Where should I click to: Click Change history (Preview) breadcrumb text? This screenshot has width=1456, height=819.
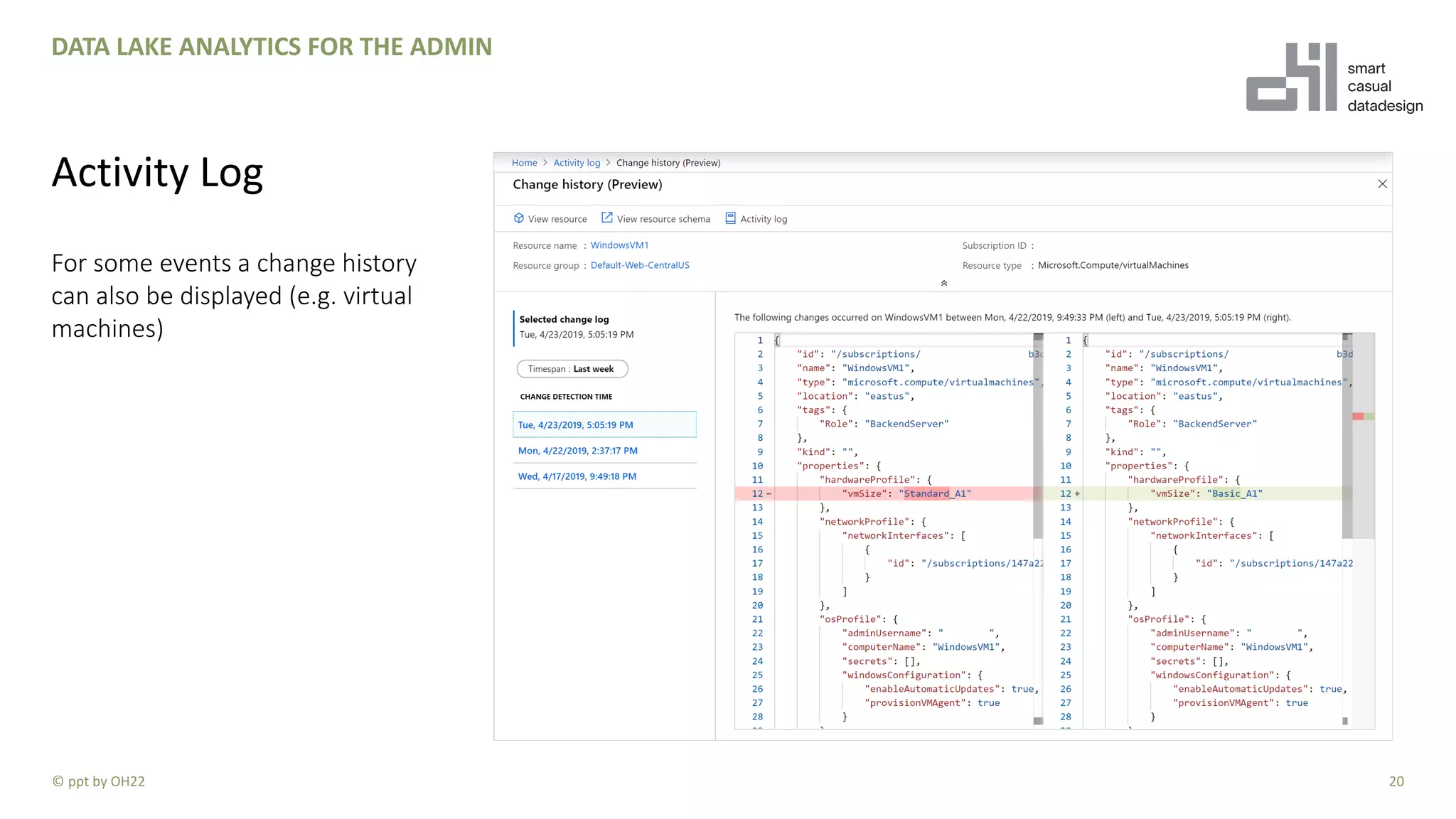[668, 163]
